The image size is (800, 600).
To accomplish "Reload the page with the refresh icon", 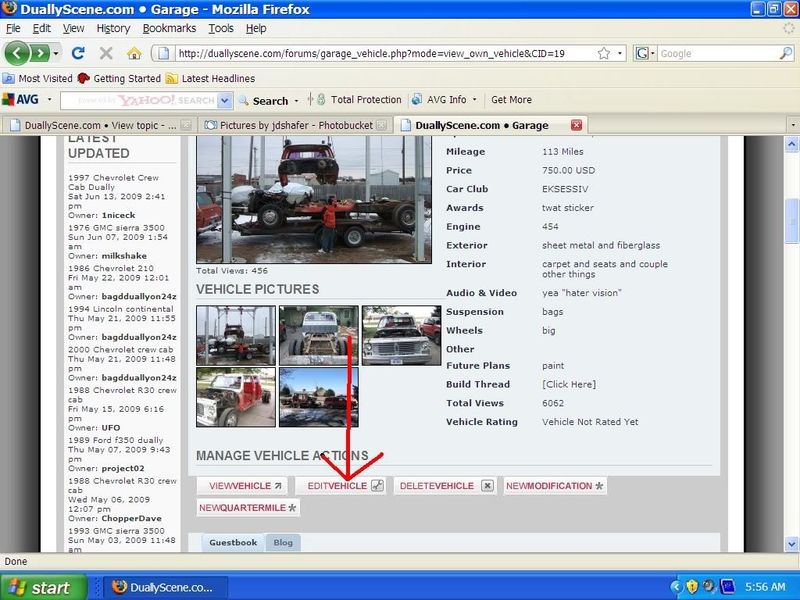I will coord(80,52).
